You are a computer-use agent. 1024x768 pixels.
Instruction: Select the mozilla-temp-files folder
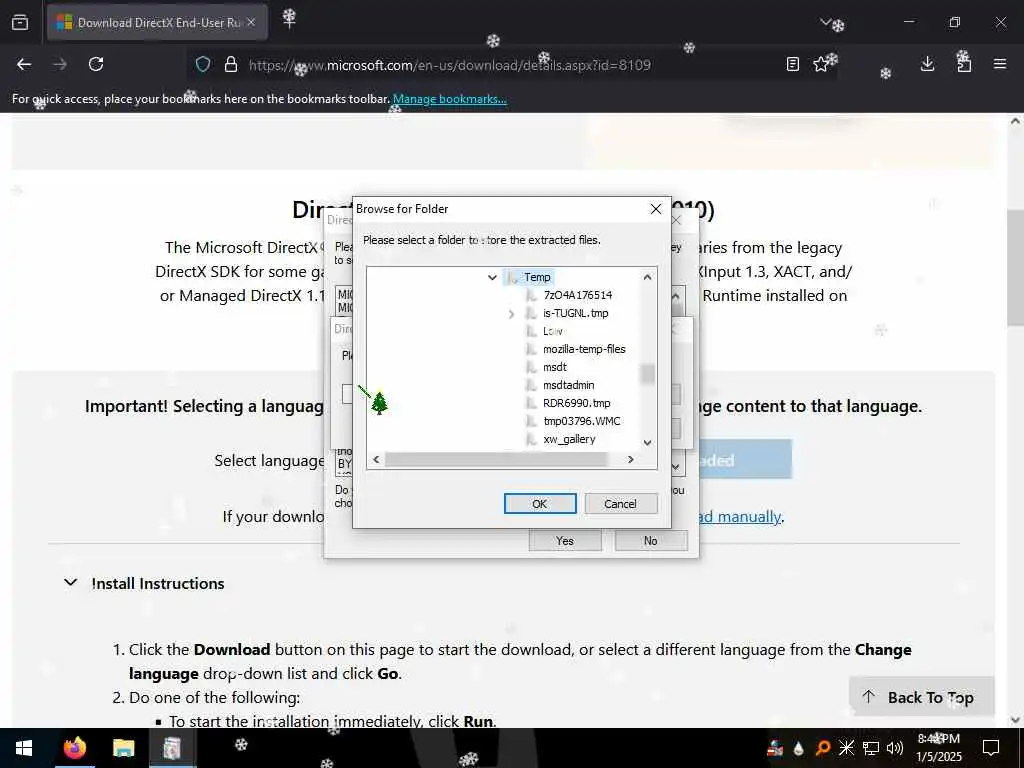584,349
